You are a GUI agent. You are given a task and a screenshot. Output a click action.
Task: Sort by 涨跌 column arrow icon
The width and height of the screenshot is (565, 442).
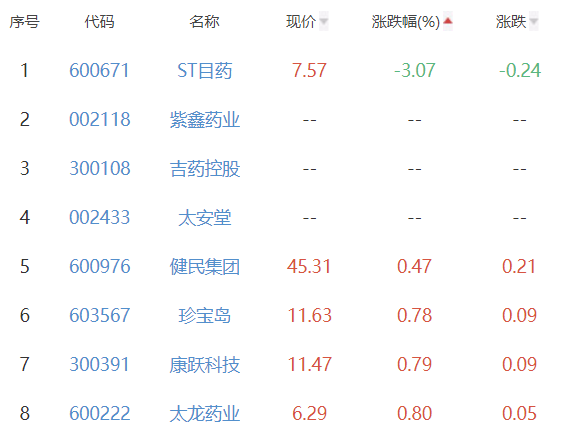pos(534,22)
